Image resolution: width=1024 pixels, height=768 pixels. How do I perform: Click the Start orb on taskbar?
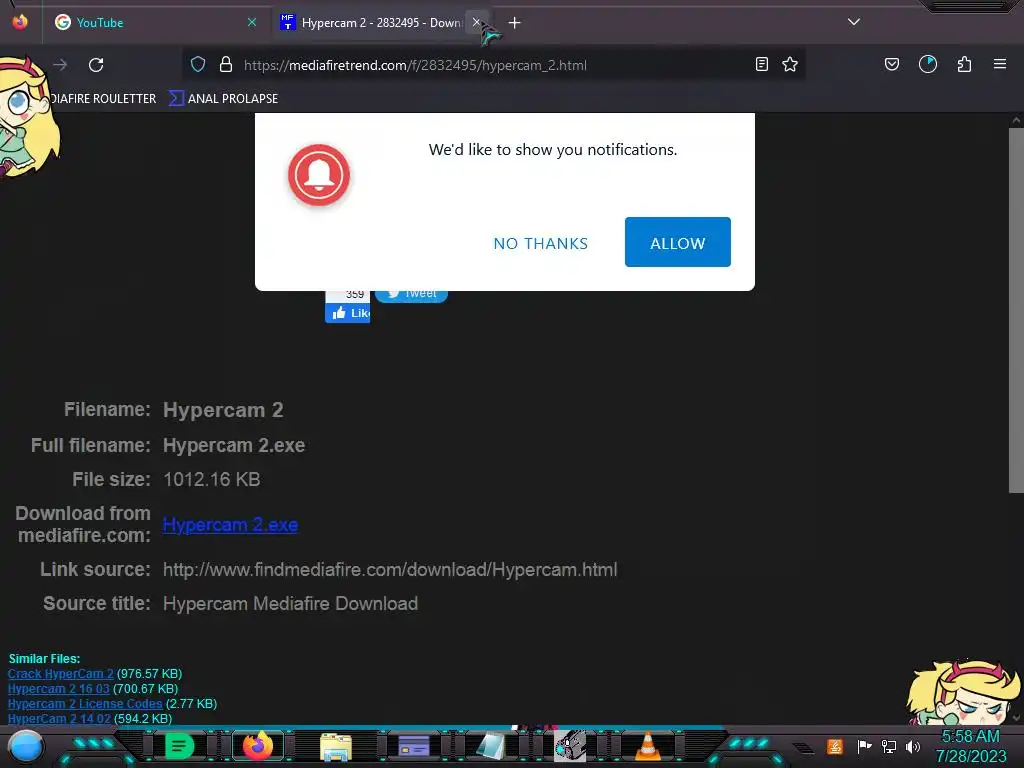26,747
